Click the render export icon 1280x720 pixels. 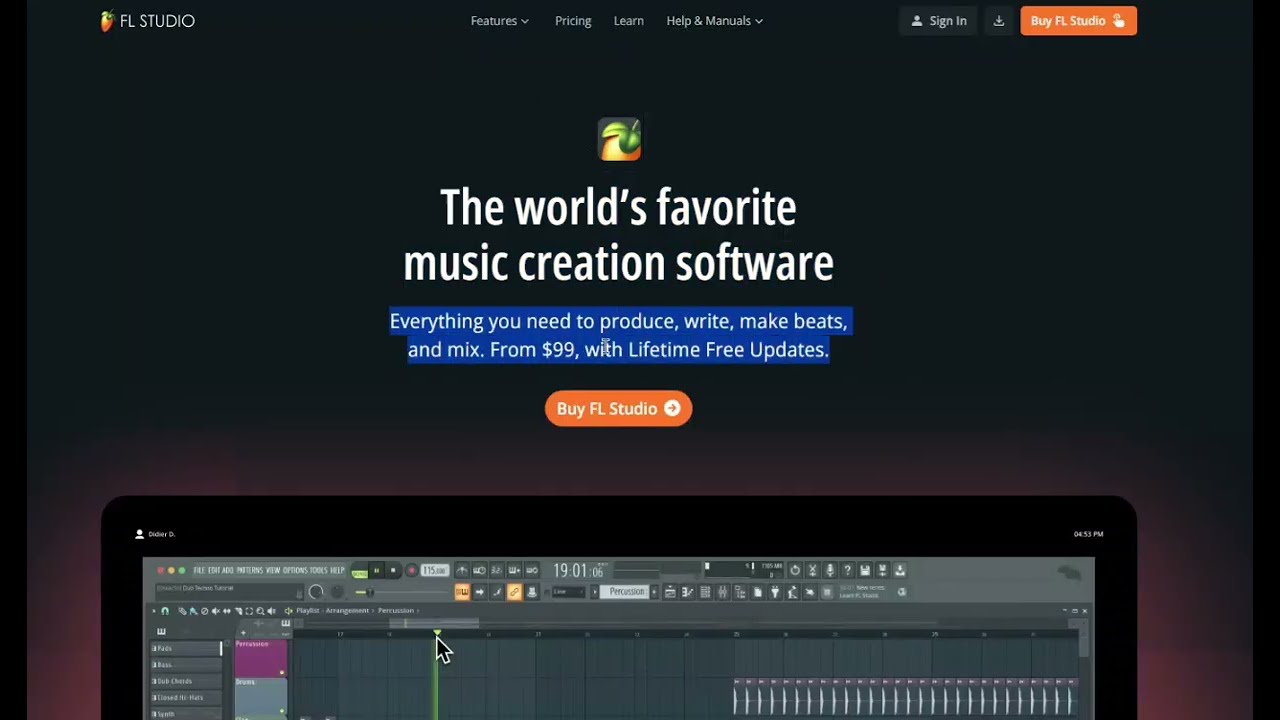pos(882,570)
